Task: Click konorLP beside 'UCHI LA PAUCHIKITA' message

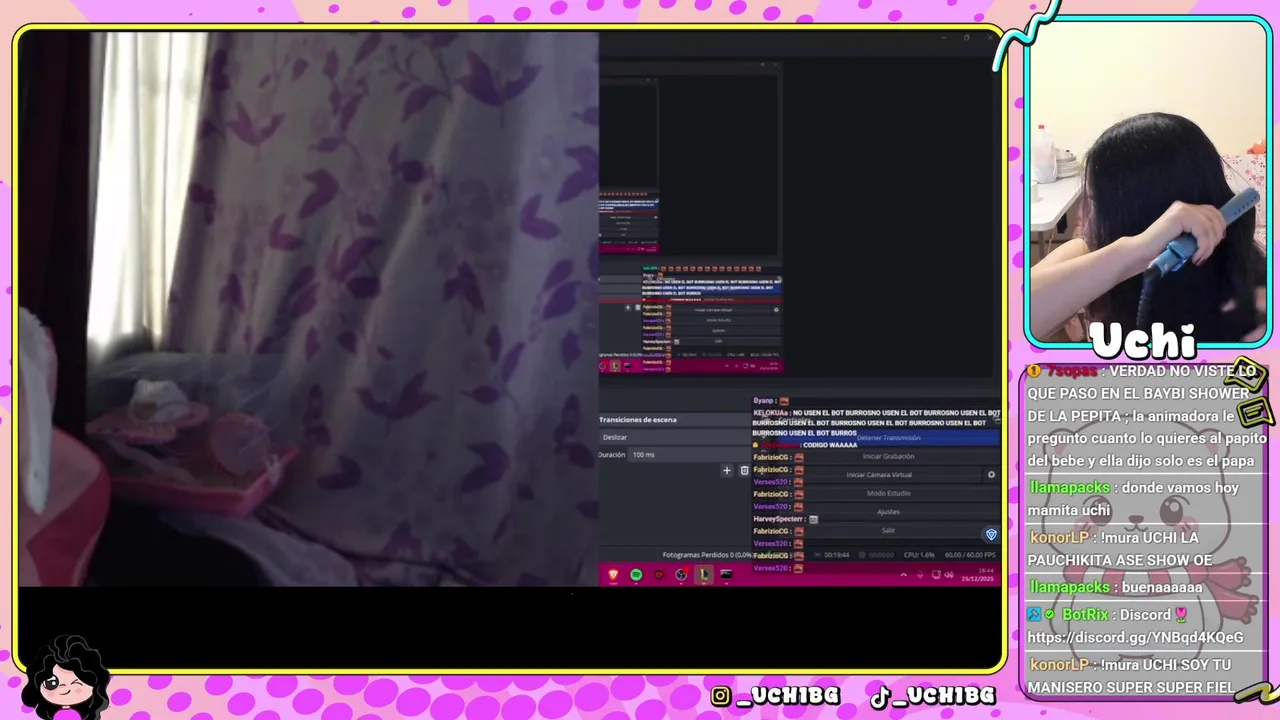Action: [x=1059, y=537]
